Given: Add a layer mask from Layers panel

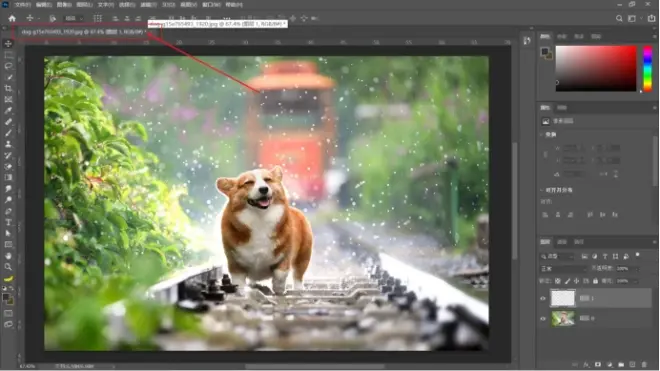Looking at the screenshot, I should (x=598, y=365).
